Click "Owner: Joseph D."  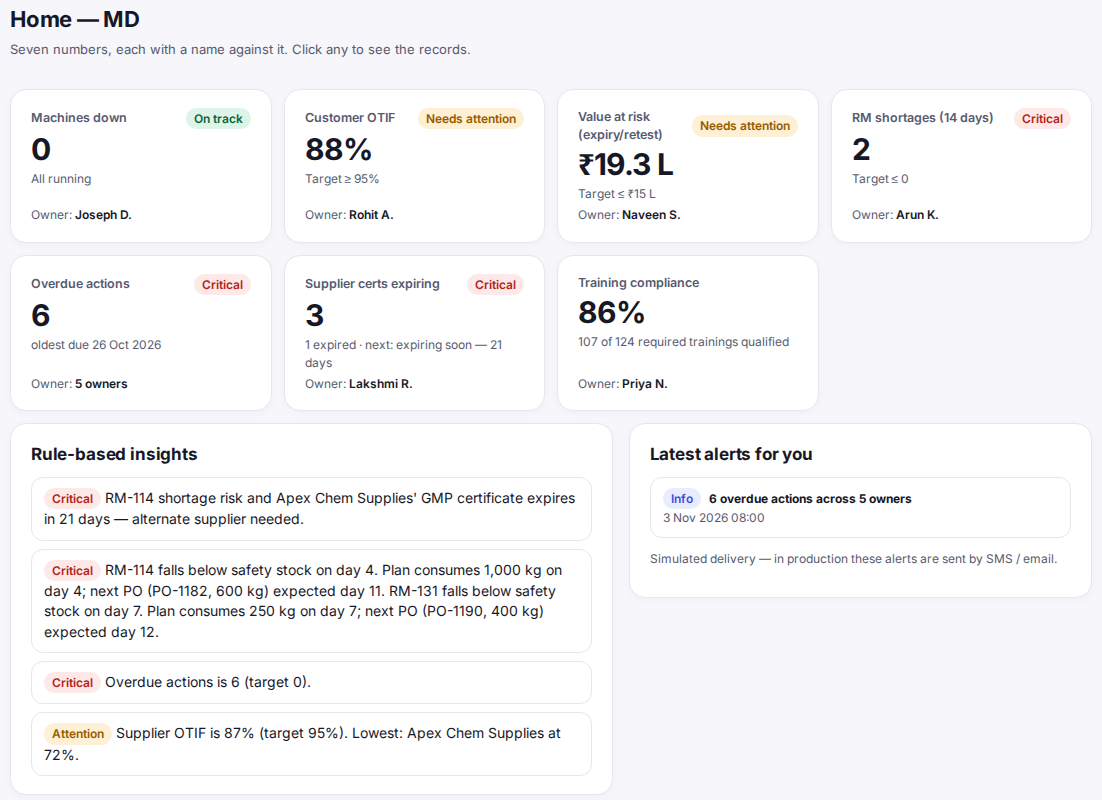tap(81, 215)
